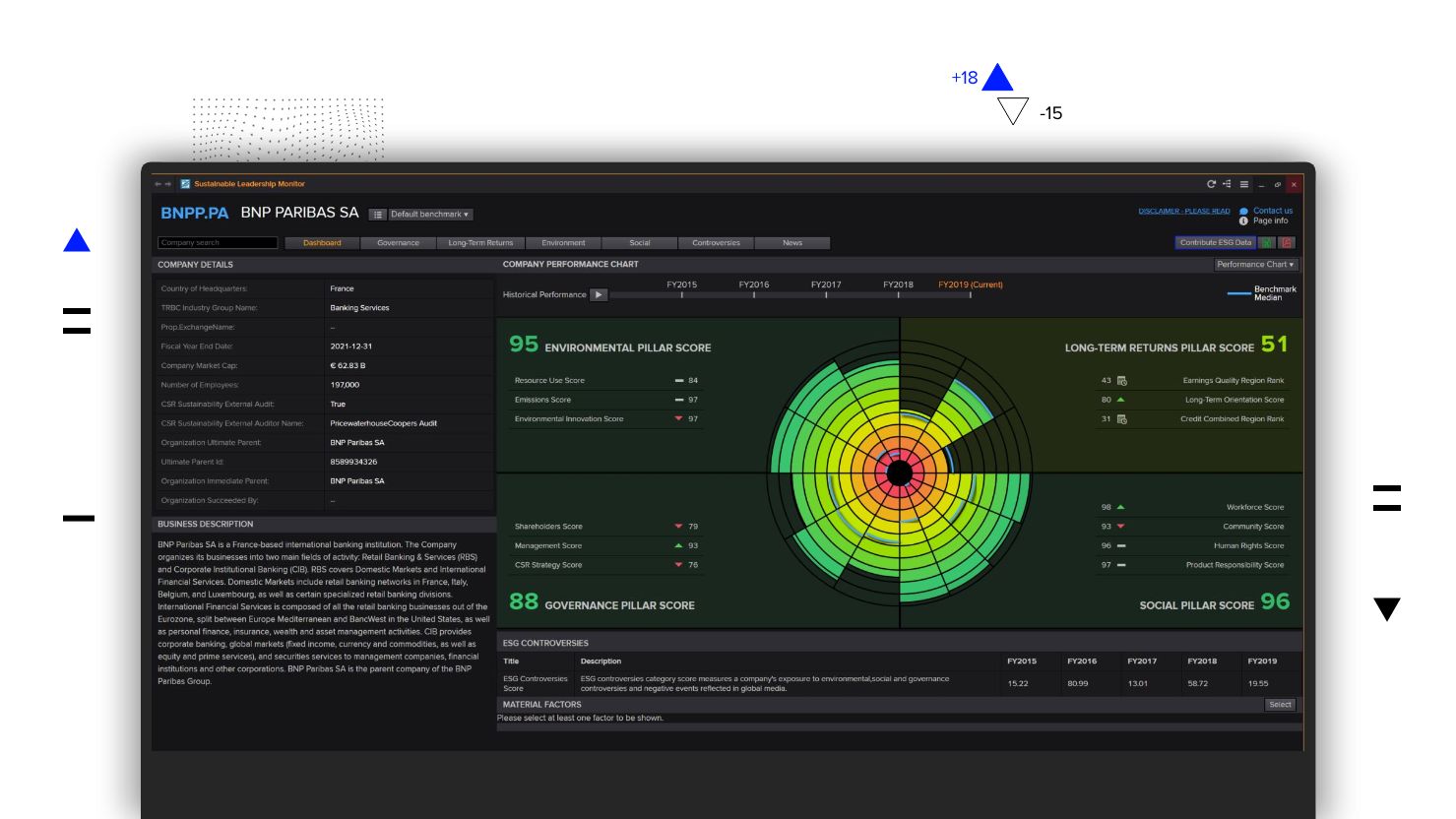Click the Management Score up arrow
Image resolution: width=1456 pixels, height=819 pixels.
tap(678, 545)
